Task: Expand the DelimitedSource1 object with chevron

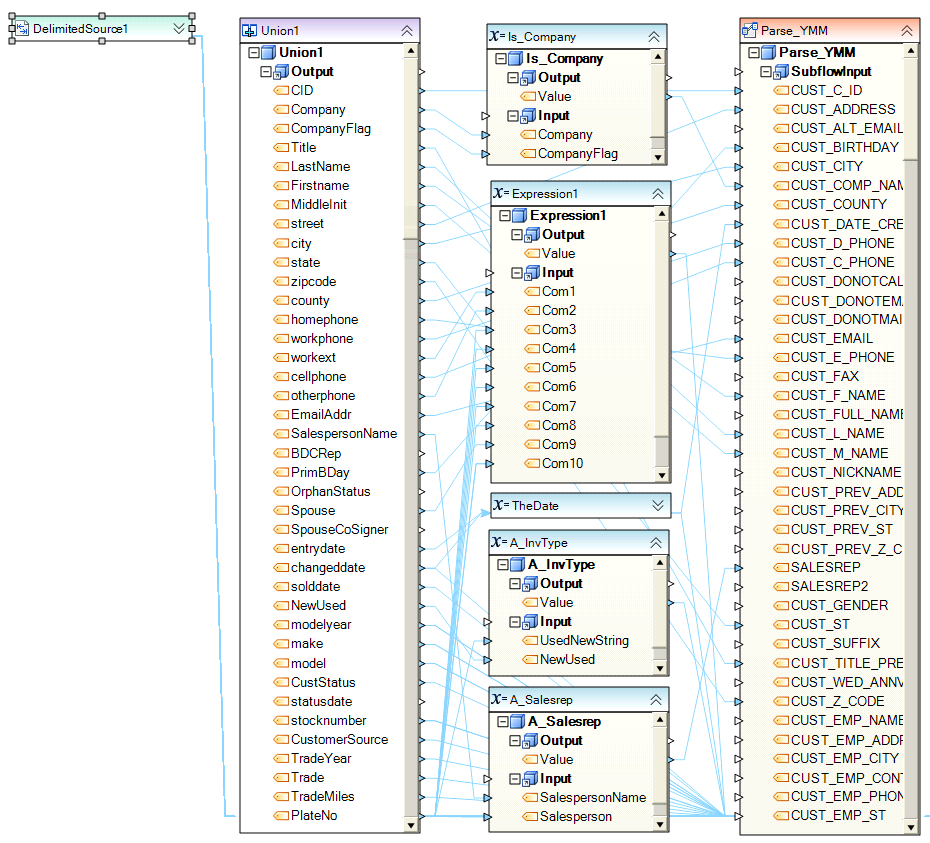Action: (180, 29)
